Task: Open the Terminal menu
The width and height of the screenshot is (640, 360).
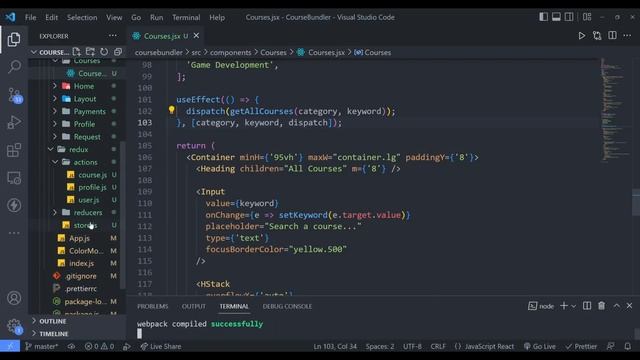Action: 186,18
